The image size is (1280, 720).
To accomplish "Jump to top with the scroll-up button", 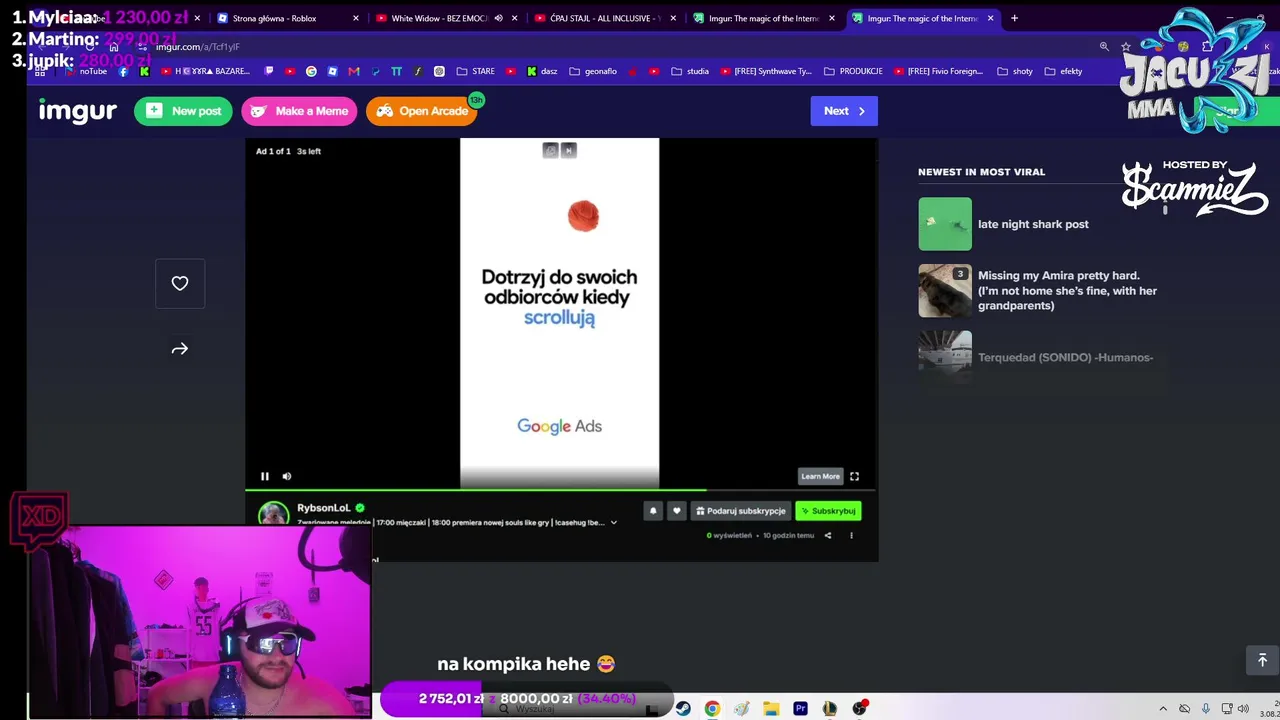I will (1262, 660).
